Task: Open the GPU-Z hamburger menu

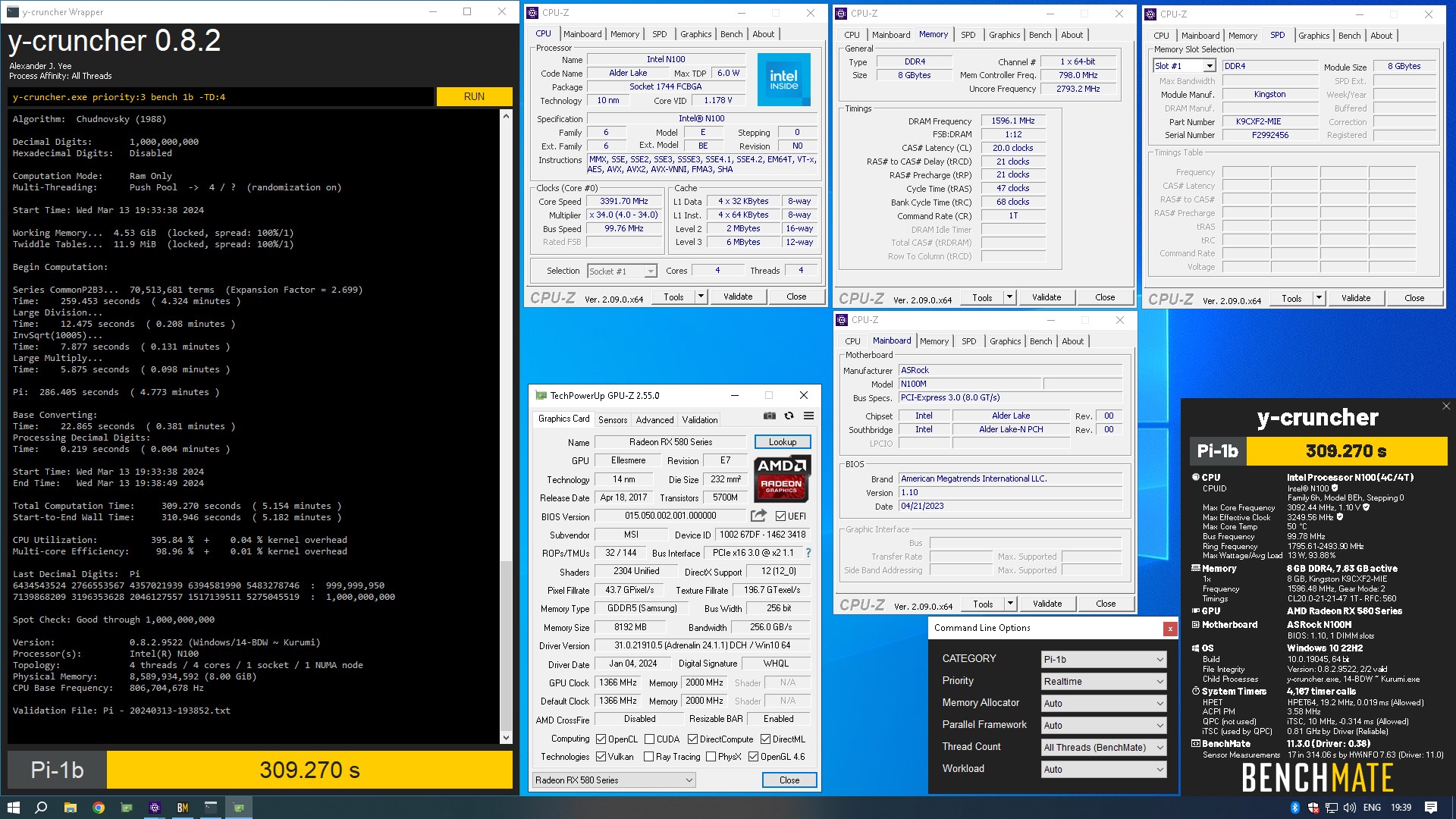Action: click(x=808, y=416)
